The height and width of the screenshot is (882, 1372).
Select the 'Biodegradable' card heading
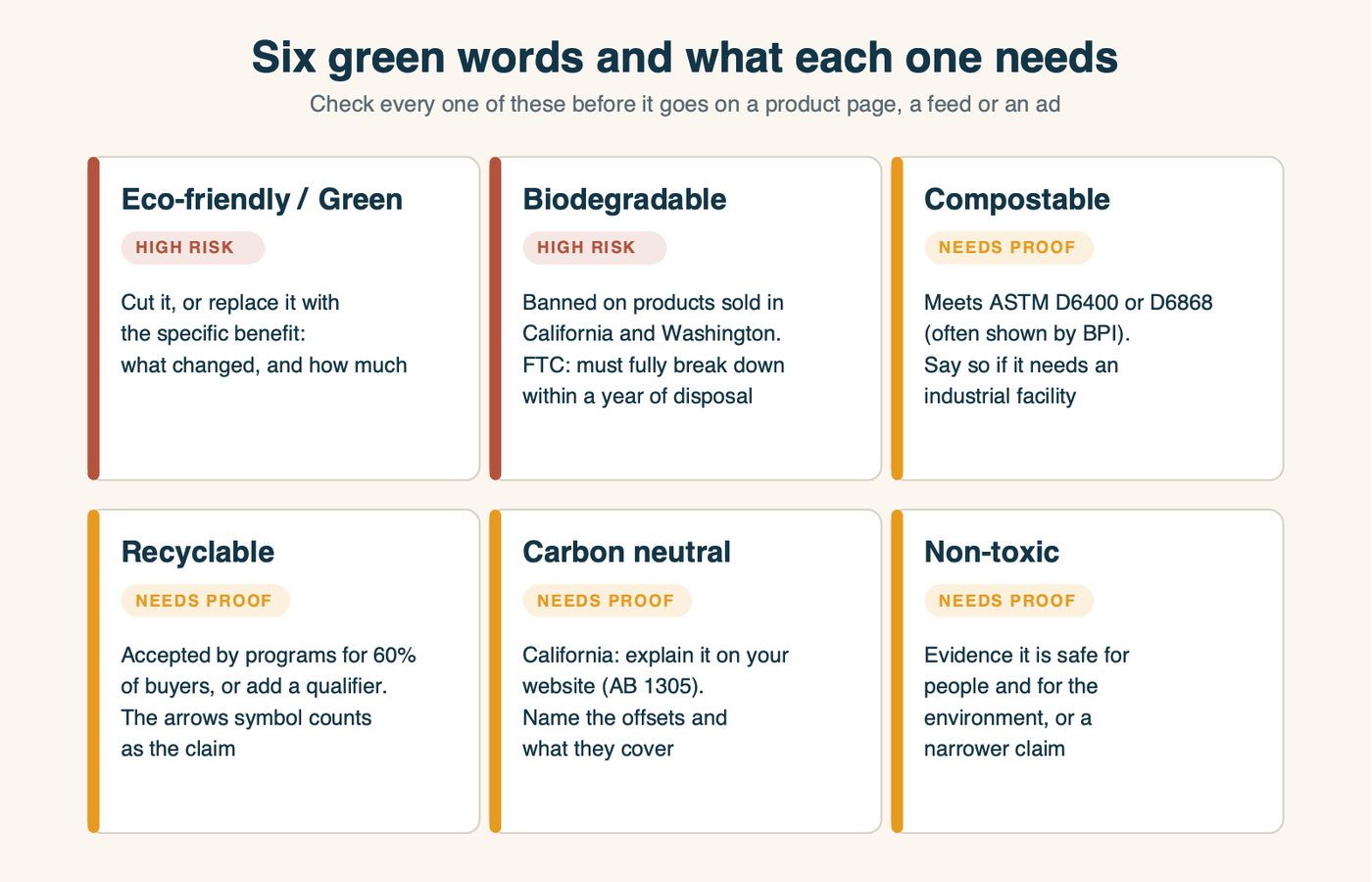coord(624,199)
